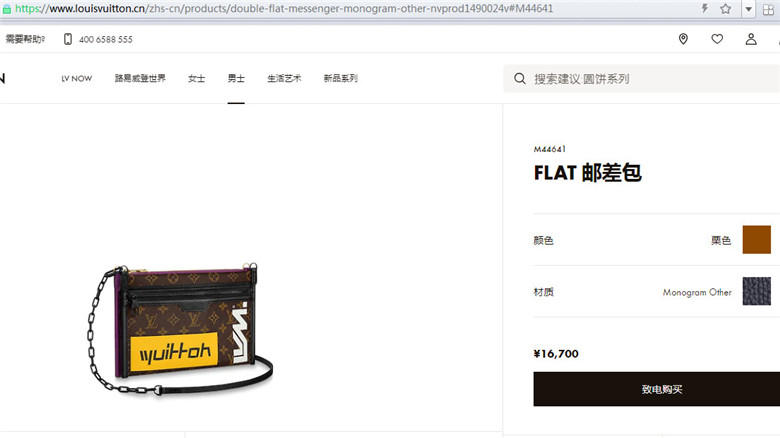This screenshot has height=438, width=780.
Task: Click the 致电购买 button
Action: (657, 389)
